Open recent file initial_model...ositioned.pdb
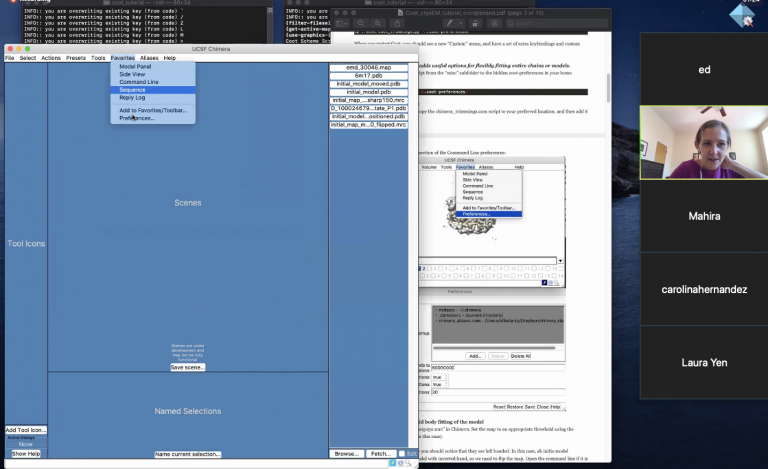The image size is (768, 469). click(368, 117)
